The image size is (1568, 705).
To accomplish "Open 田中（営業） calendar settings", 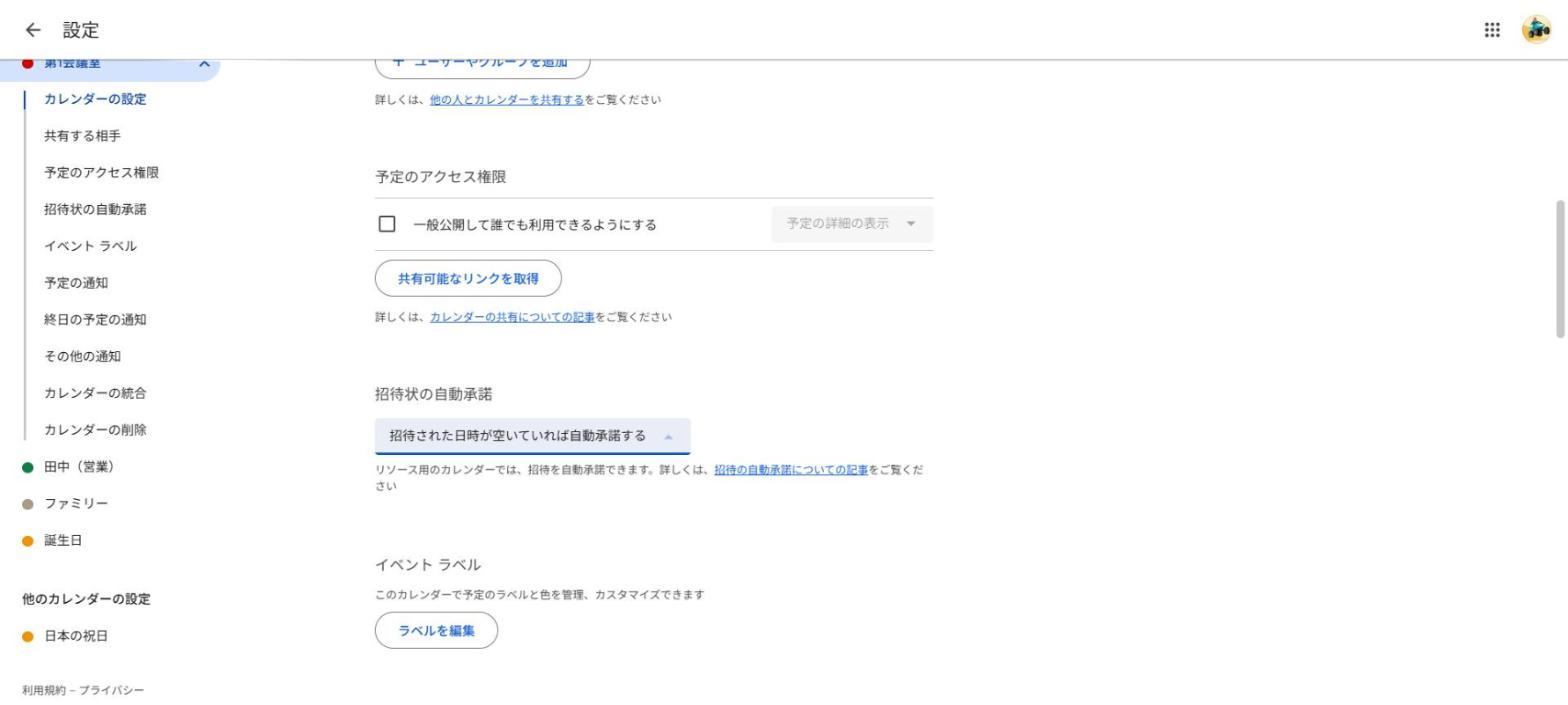I will coord(79,467).
